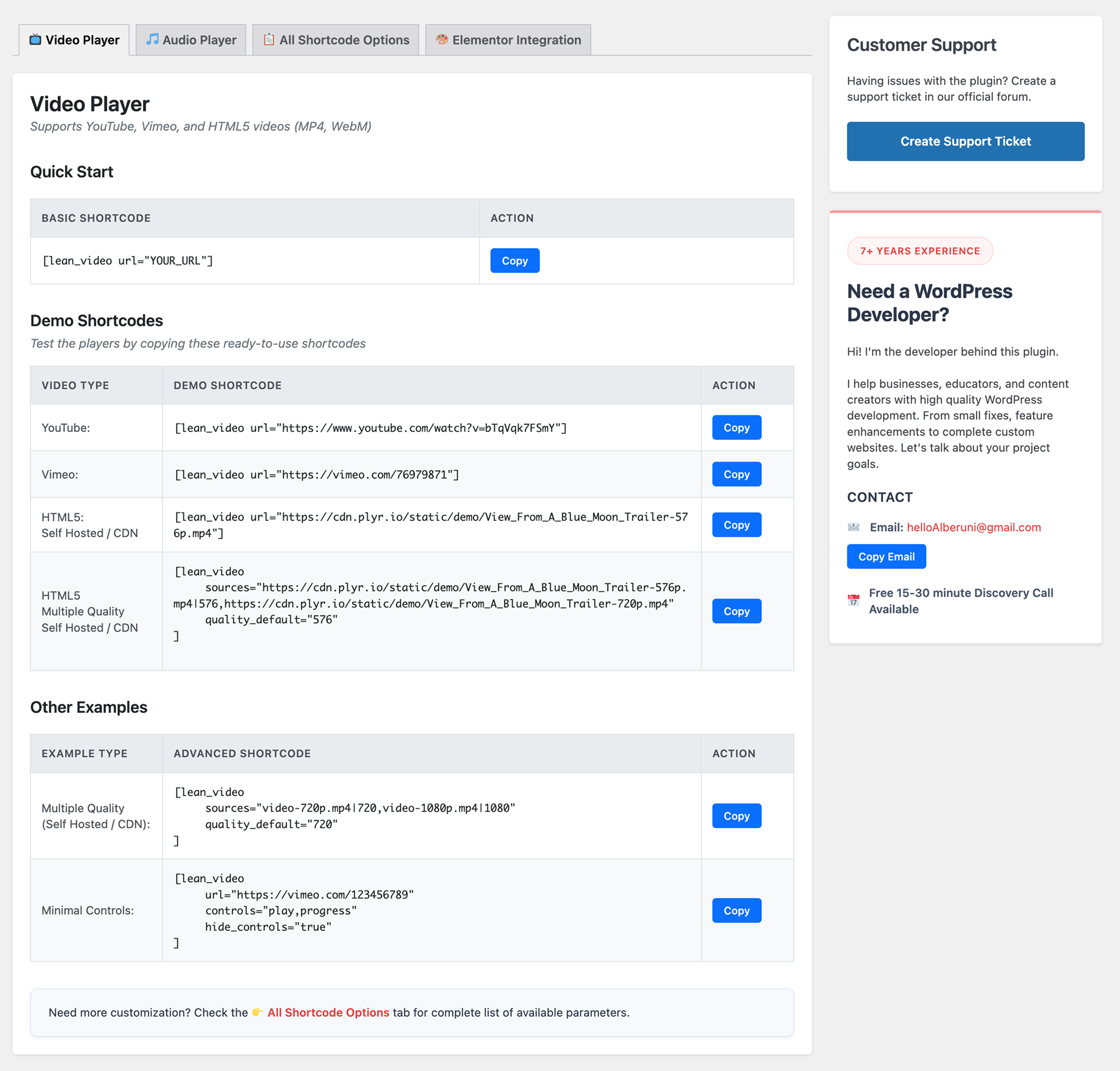The height and width of the screenshot is (1071, 1120).
Task: Click the calendar icon beside Discovery Call
Action: click(x=853, y=600)
